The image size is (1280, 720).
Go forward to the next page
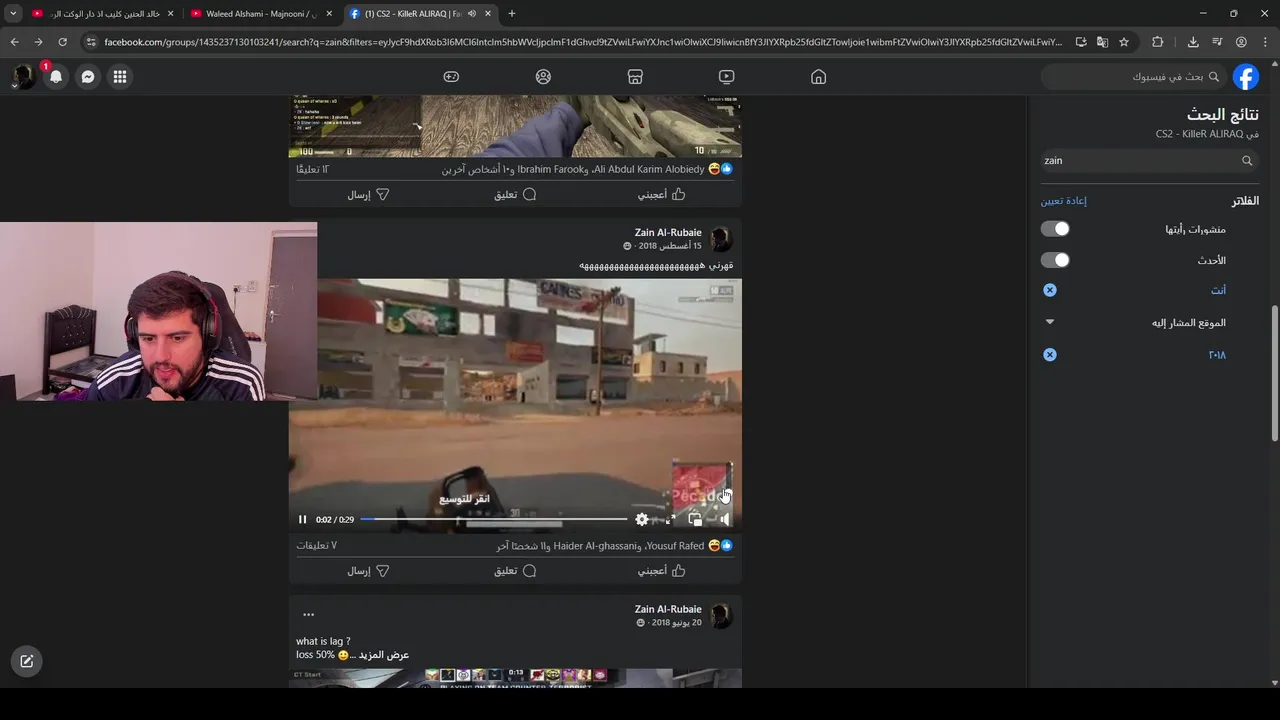38,42
